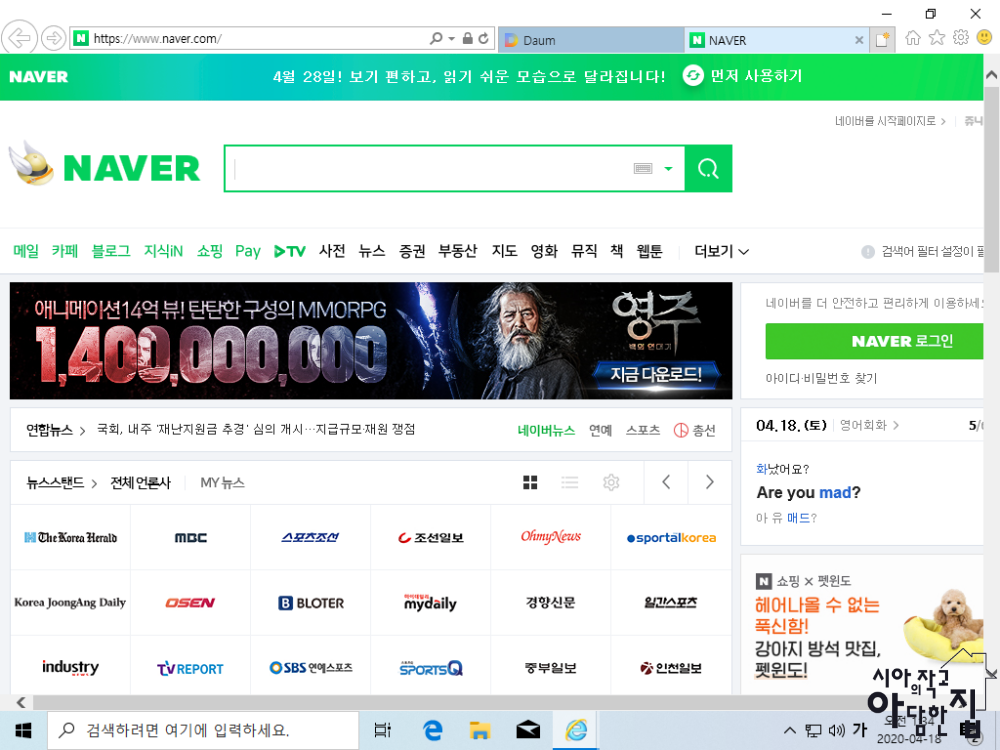Viewport: 1000px width, 750px height.
Task: Click the 스포츠 news link
Action: coord(643,430)
